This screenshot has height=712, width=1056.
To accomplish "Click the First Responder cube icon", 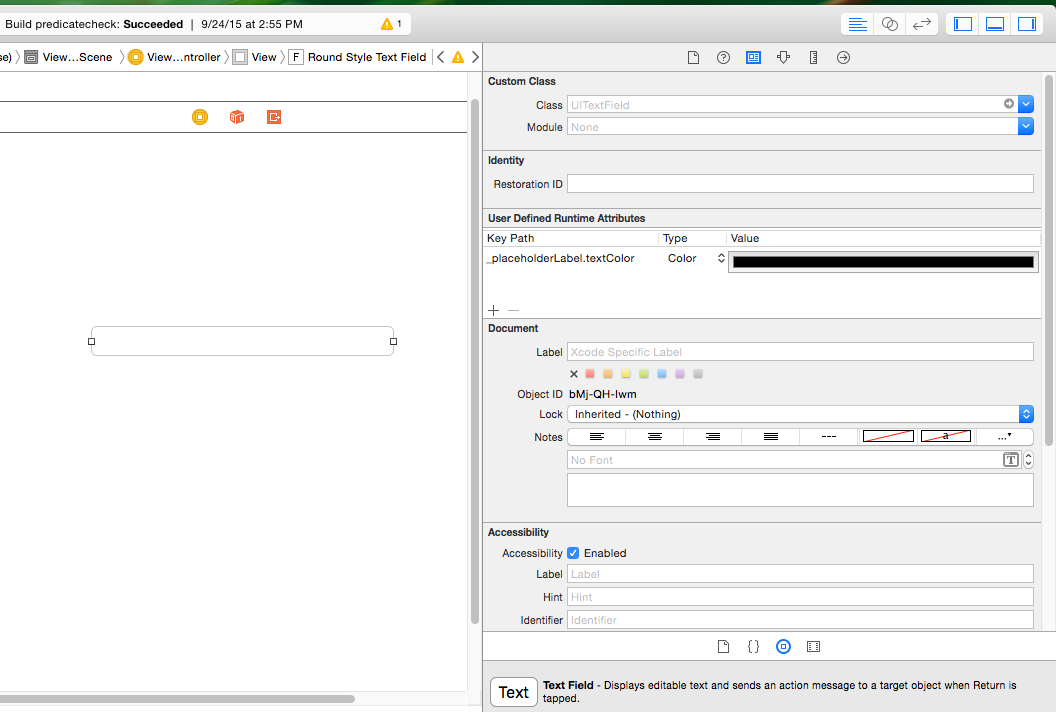I will pos(237,117).
